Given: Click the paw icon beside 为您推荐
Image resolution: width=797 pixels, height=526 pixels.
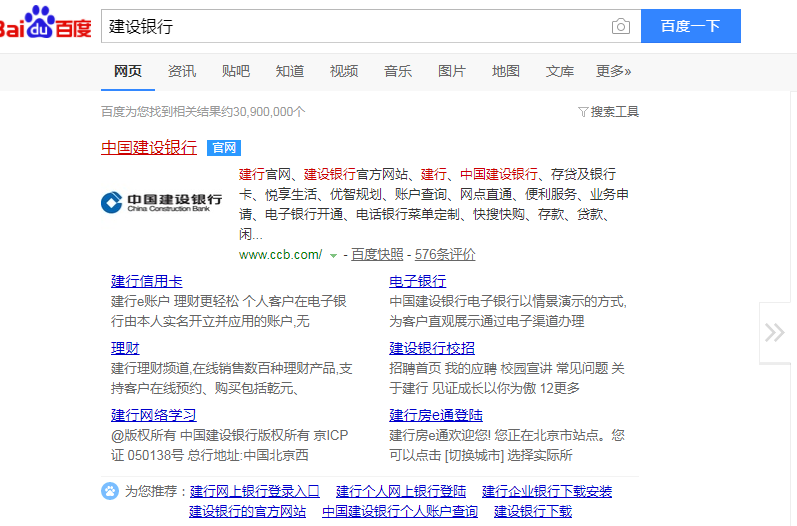Looking at the screenshot, I should click(x=110, y=491).
